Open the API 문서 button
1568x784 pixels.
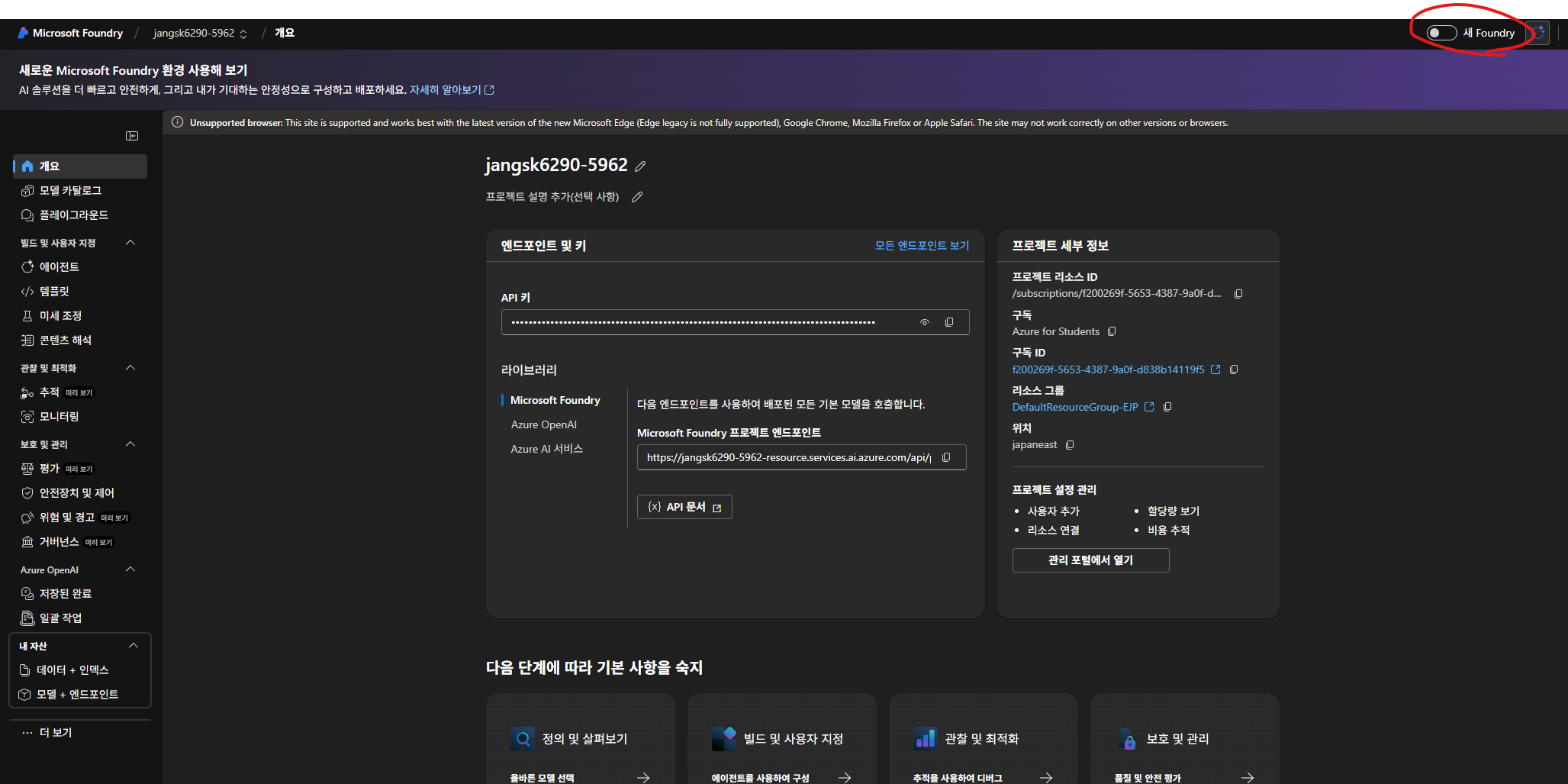(684, 507)
